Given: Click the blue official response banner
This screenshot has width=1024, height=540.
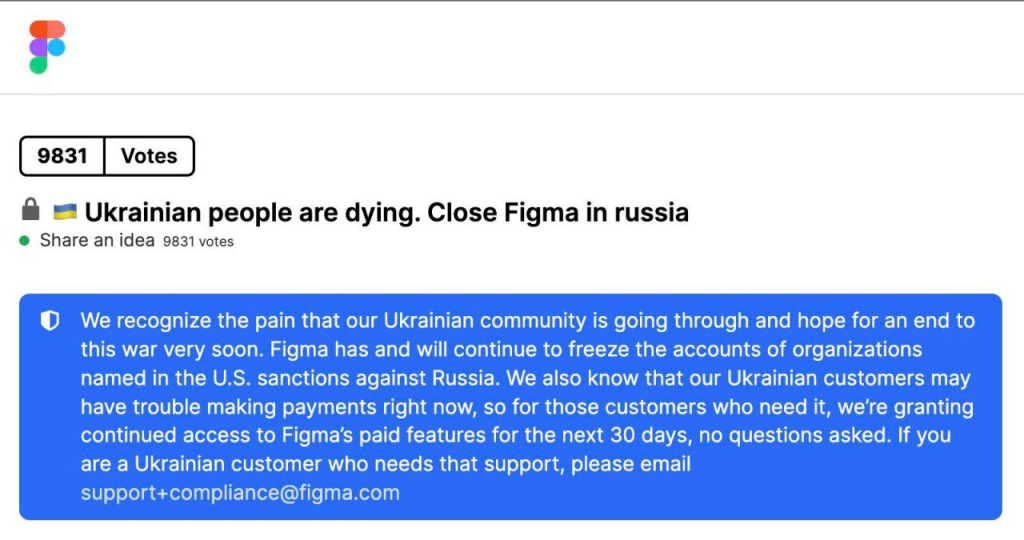Looking at the screenshot, I should (511, 407).
